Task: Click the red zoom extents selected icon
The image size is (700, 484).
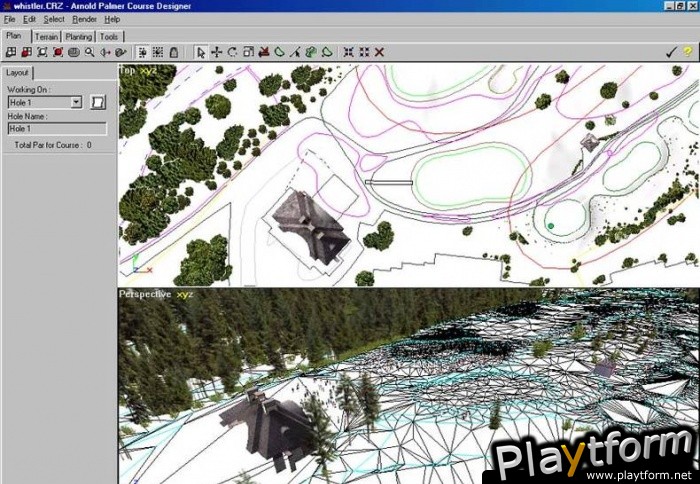Action: [58, 52]
